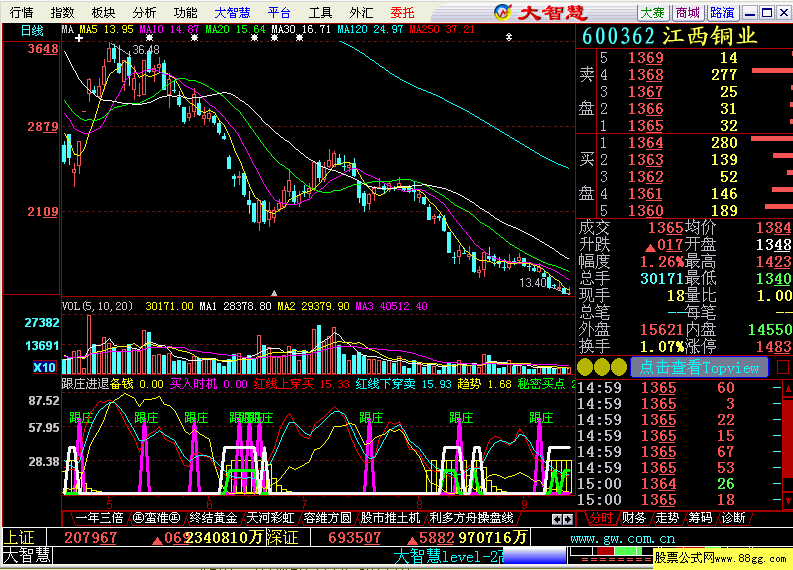Click the 股票公式网 www.88gg.com link
Image resolution: width=793 pixels, height=570 pixels.
pyautogui.click(x=721, y=558)
